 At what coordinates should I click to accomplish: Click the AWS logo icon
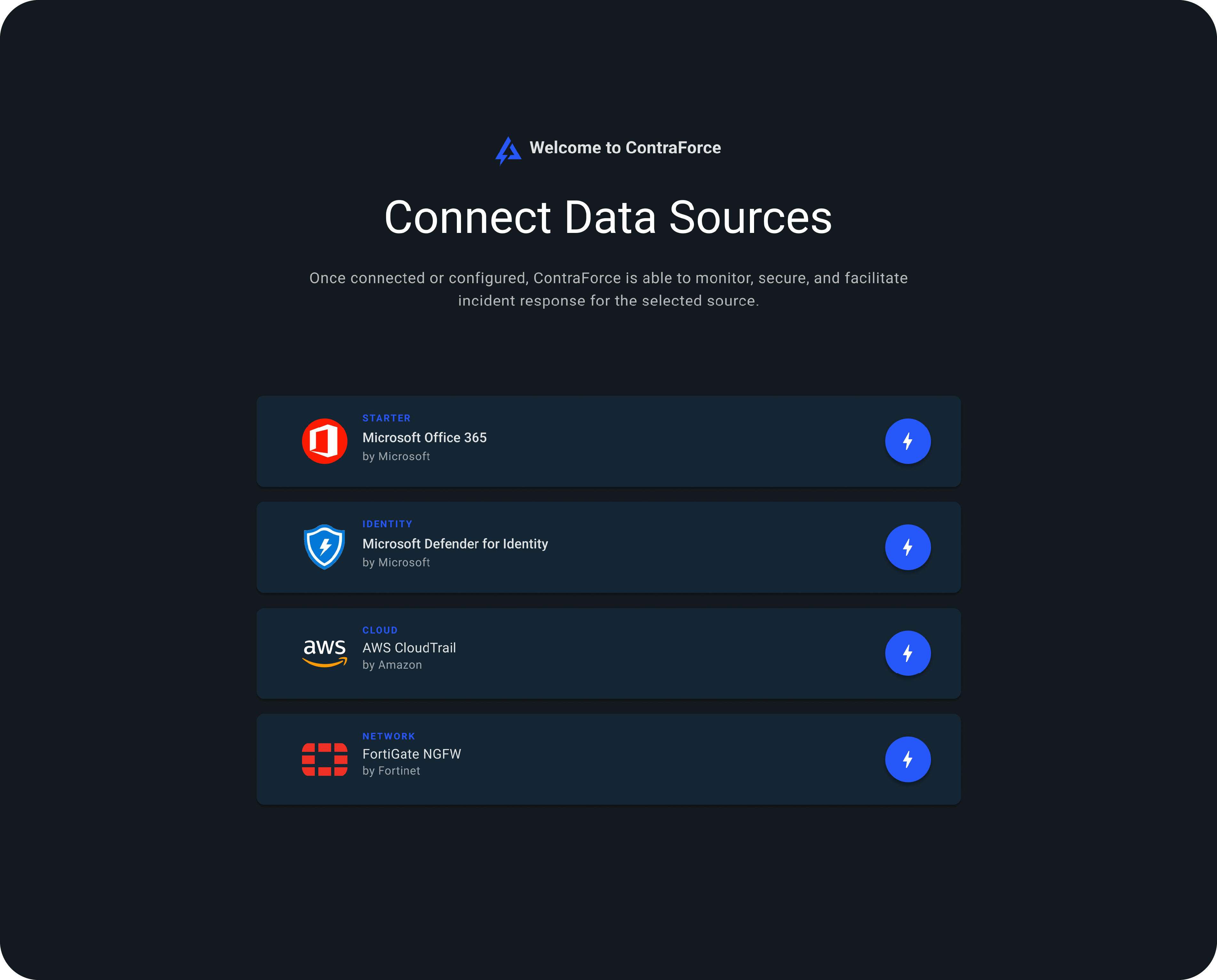pyautogui.click(x=325, y=653)
